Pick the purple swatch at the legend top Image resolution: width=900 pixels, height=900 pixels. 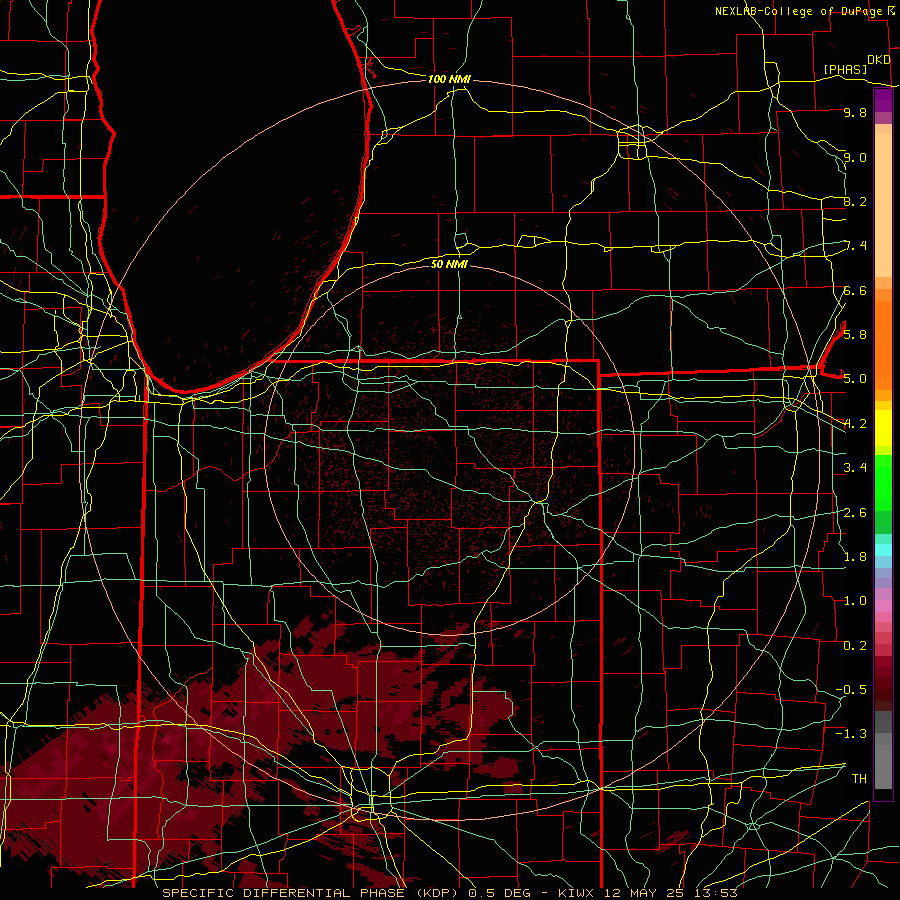pyautogui.click(x=883, y=100)
